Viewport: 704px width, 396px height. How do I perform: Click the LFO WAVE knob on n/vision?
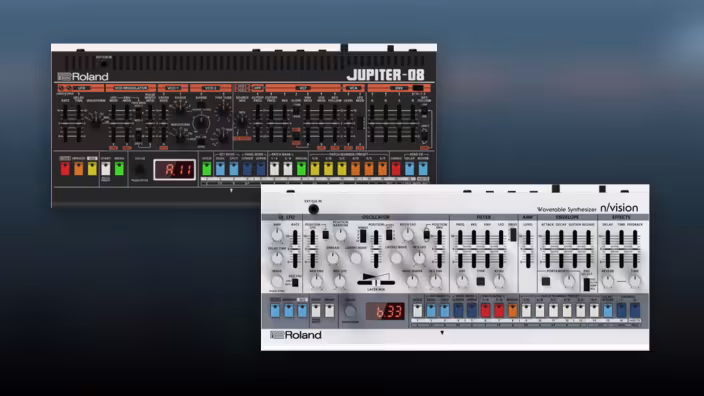(x=277, y=282)
